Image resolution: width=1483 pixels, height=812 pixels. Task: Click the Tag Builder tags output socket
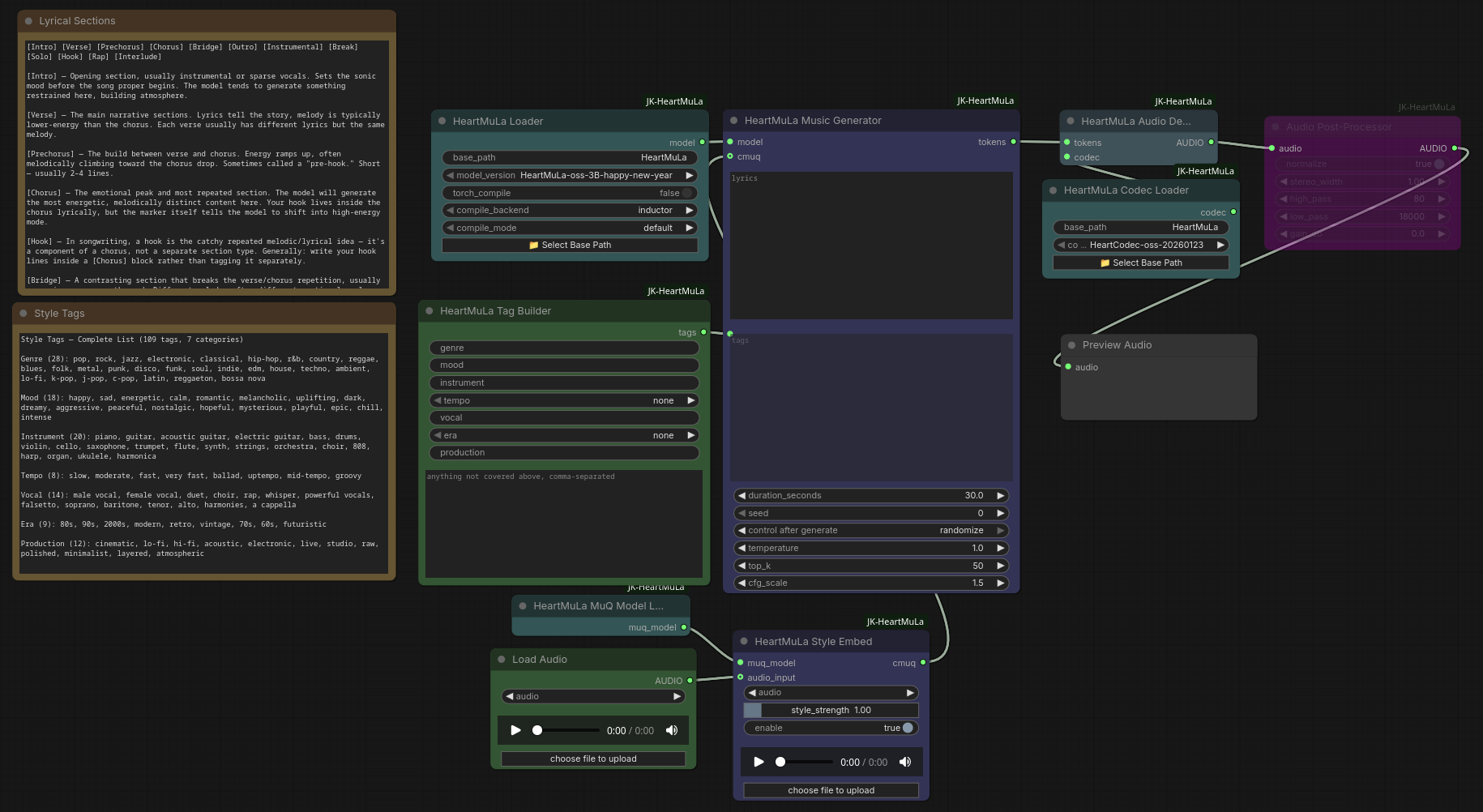tap(703, 332)
